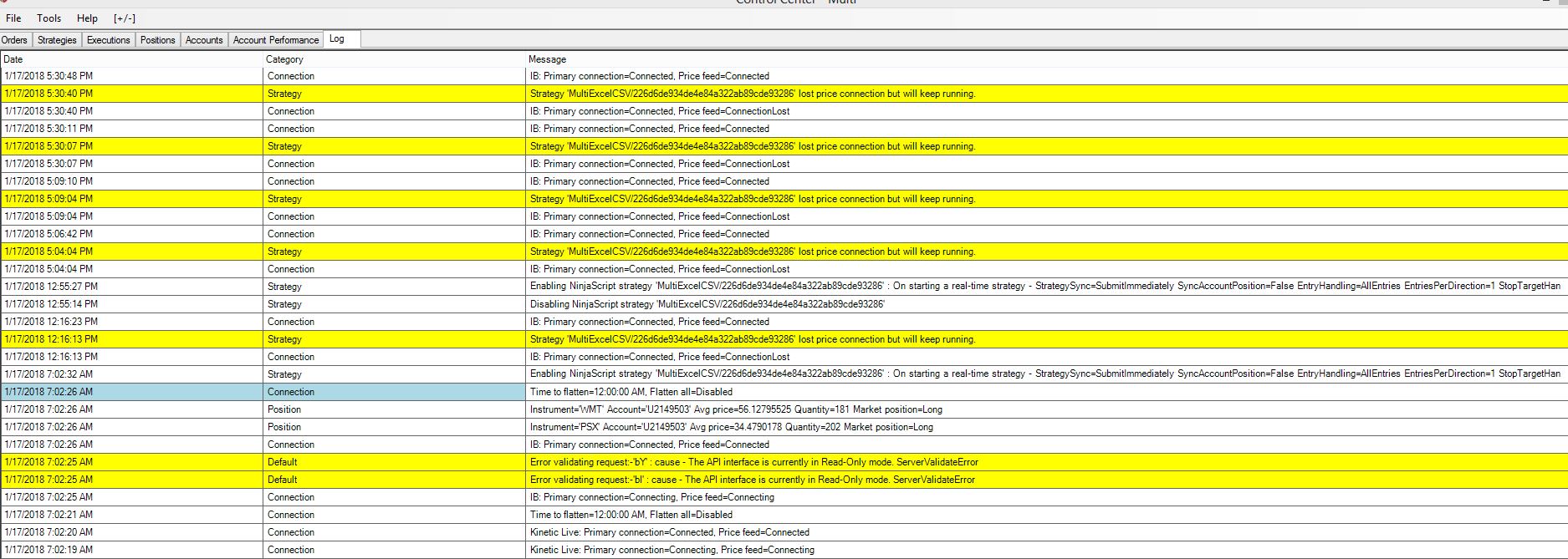Select the 12:55:27 PM Enabling NinjaScript strategy message

1045,287
